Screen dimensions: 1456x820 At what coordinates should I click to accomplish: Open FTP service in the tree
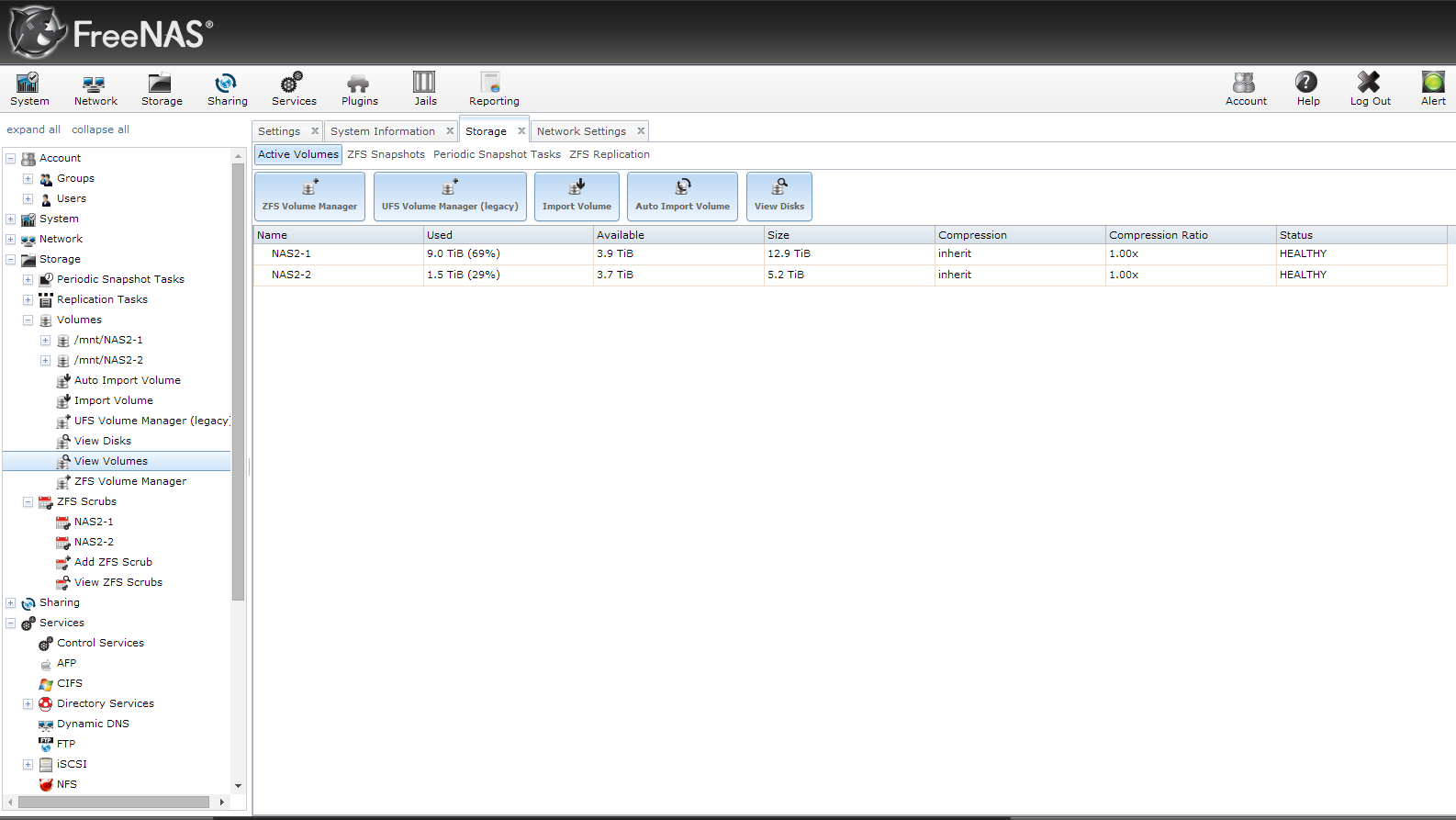point(65,744)
